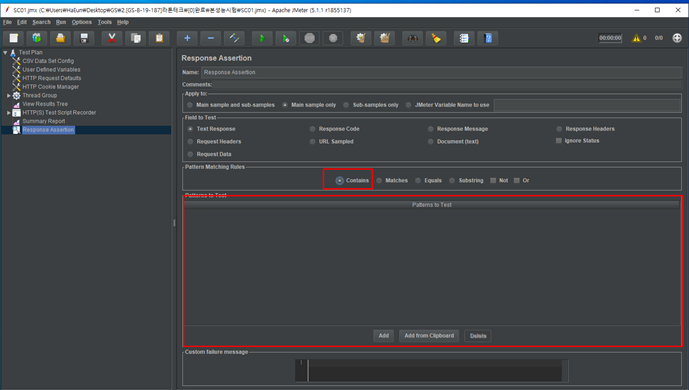Select JMeter Variable Name to use option

[409, 105]
